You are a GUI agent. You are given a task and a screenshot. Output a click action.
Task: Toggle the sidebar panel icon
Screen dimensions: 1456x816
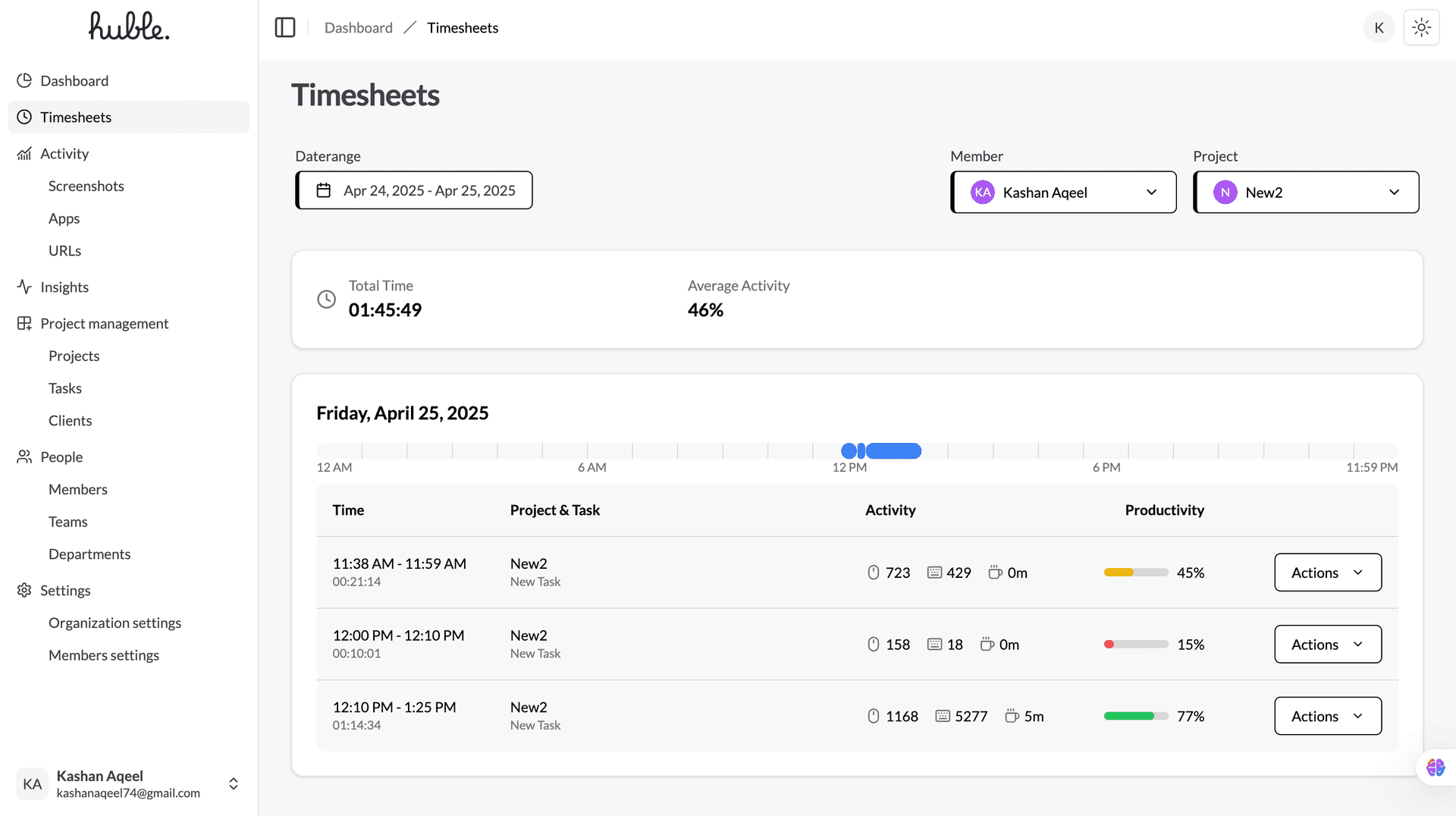click(285, 28)
